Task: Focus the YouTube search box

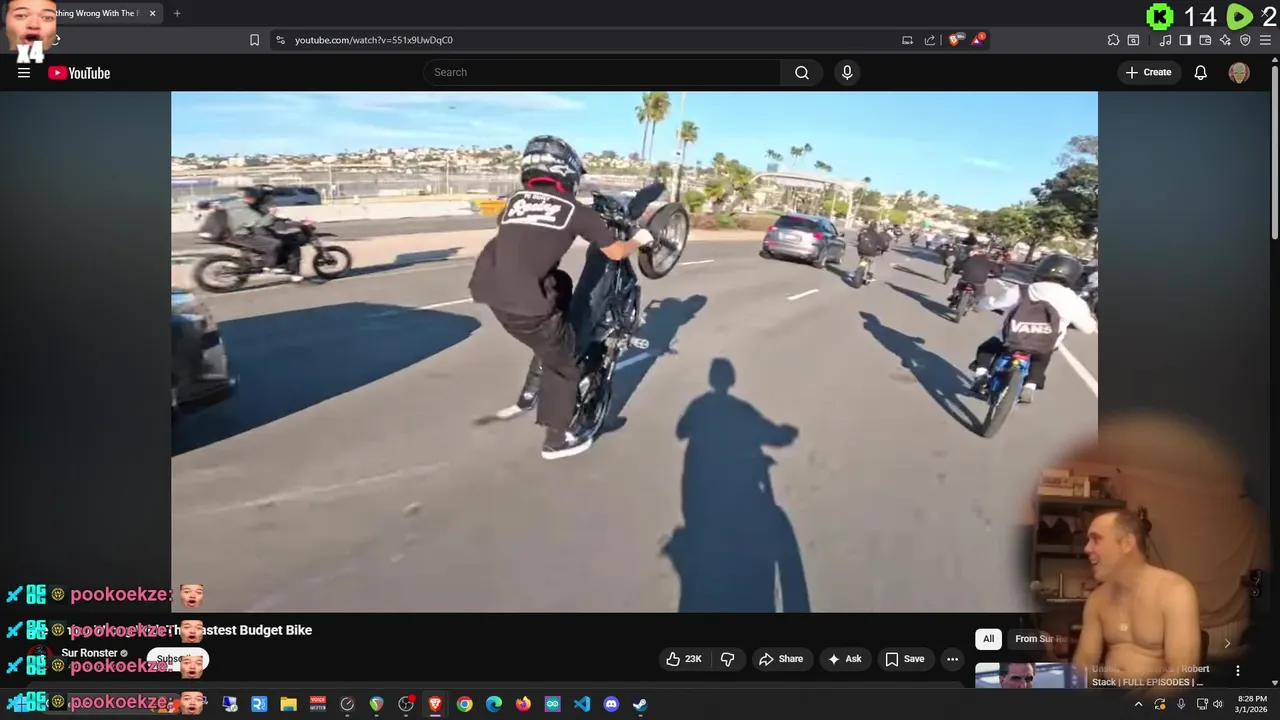Action: (603, 72)
